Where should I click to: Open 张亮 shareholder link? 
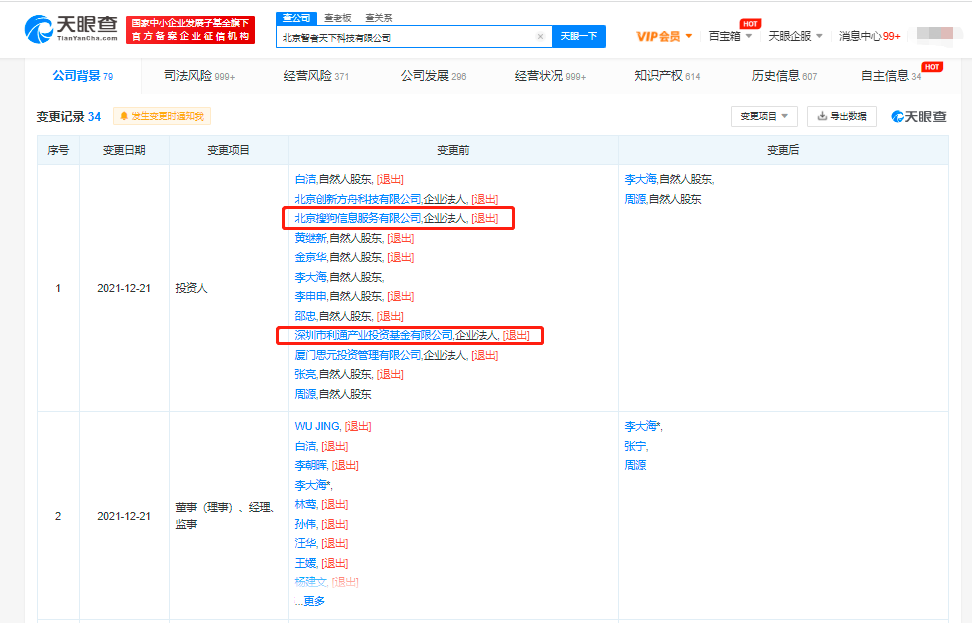point(305,374)
